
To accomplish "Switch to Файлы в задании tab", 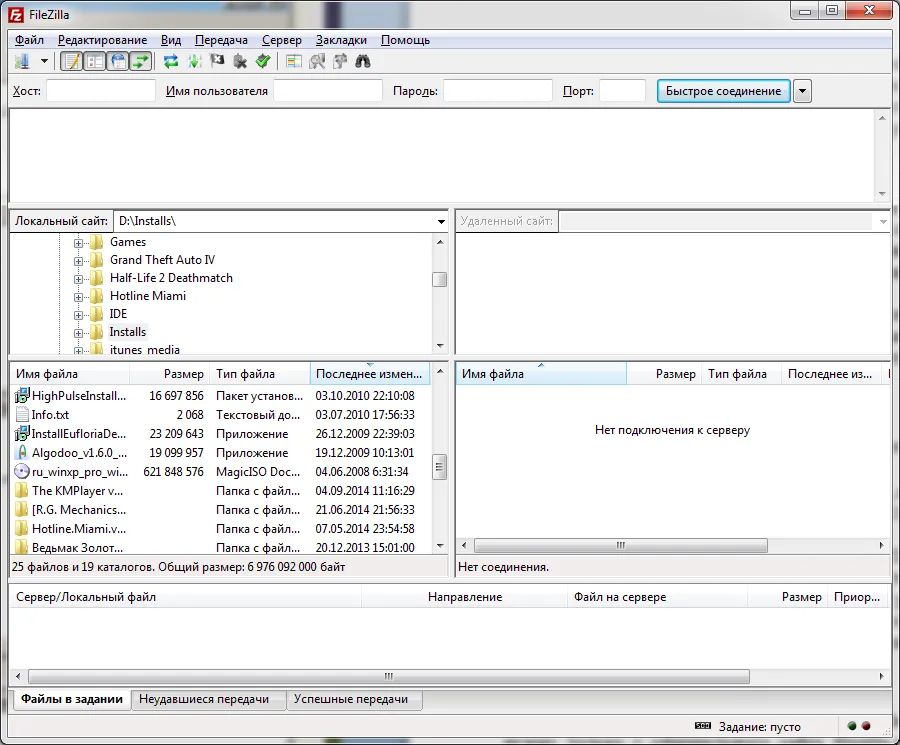I will 72,699.
